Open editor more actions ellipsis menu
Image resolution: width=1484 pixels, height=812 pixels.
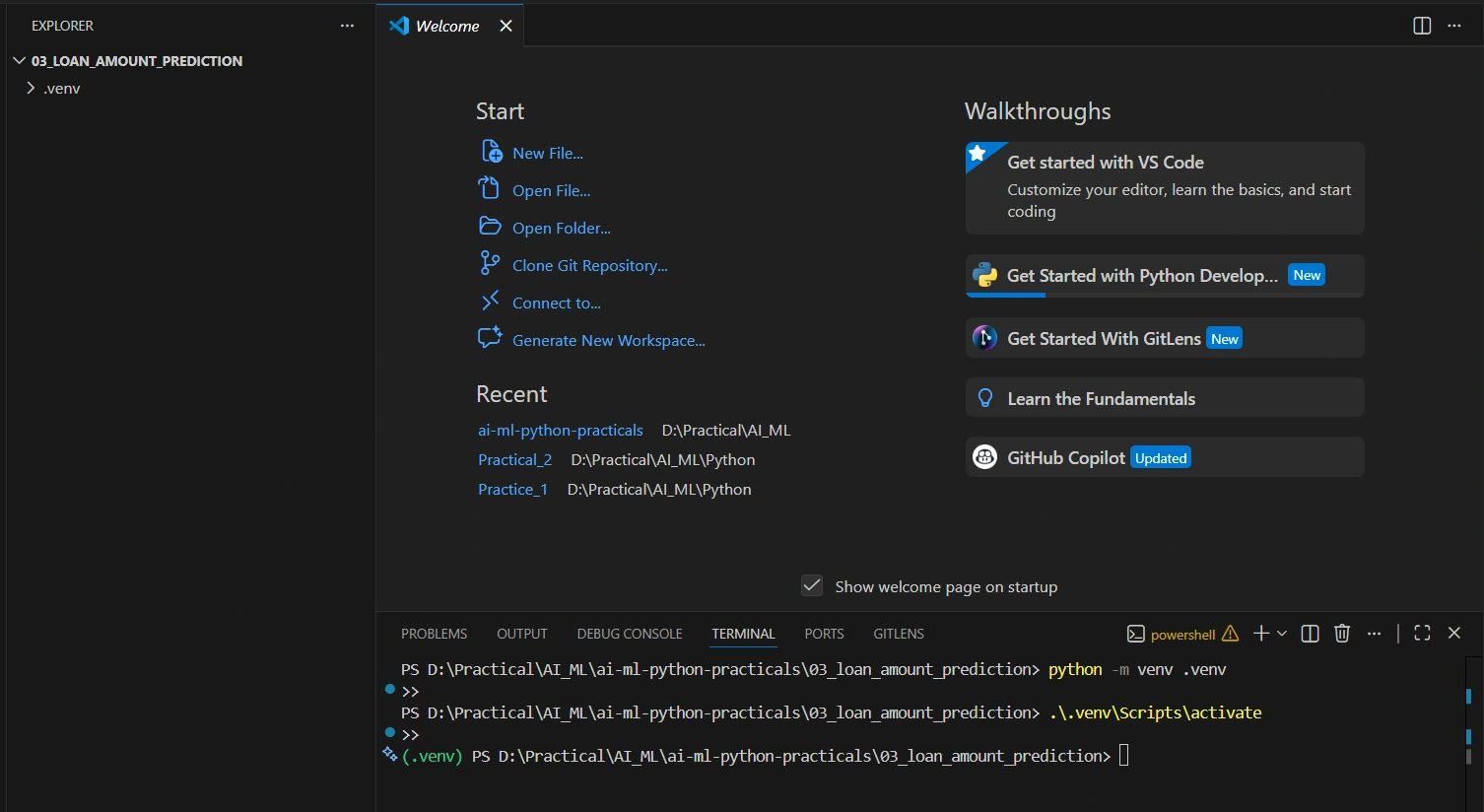(x=1454, y=26)
